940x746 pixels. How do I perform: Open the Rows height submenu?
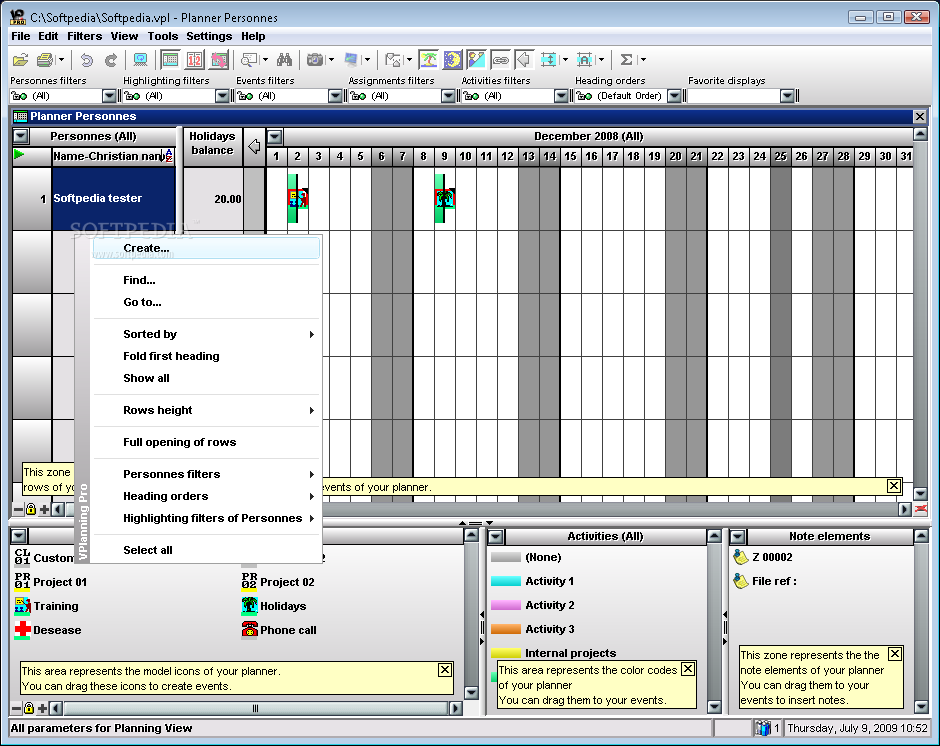point(206,410)
